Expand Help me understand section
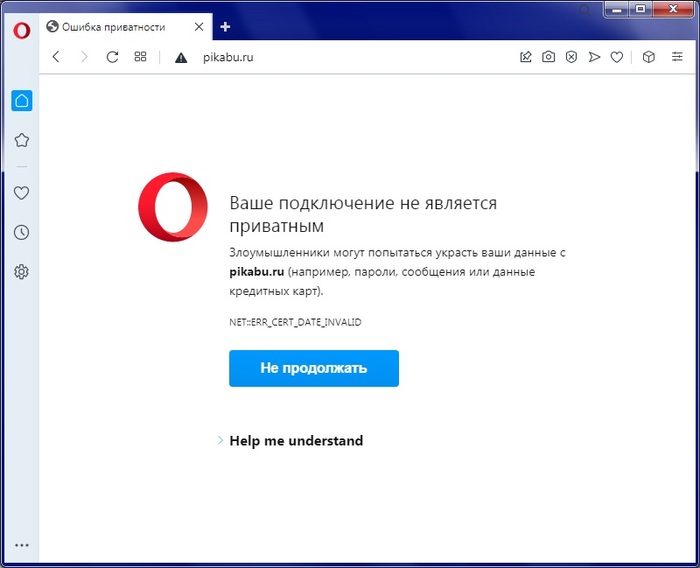Screen dimensions: 700x568 click(x=291, y=441)
